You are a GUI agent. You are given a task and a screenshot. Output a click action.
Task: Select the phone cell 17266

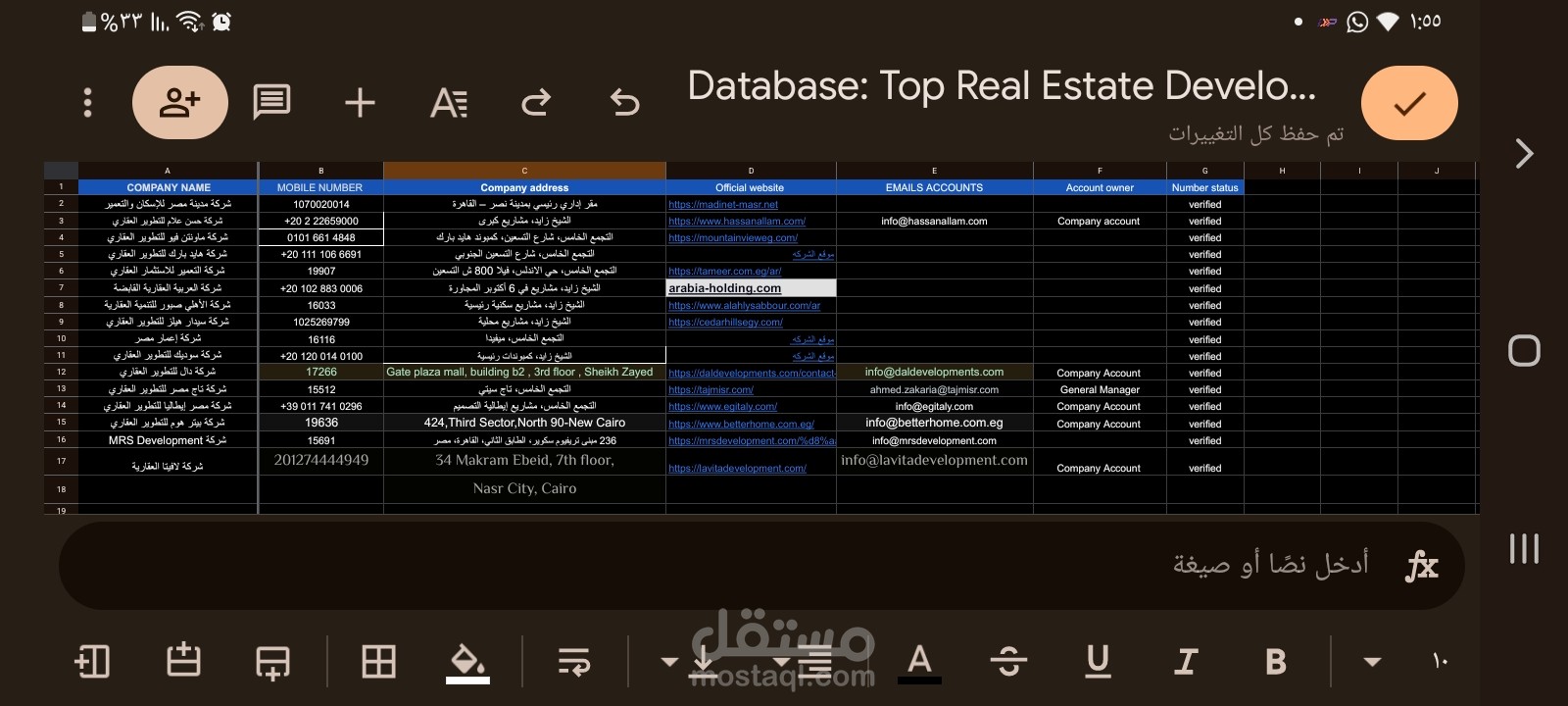321,373
